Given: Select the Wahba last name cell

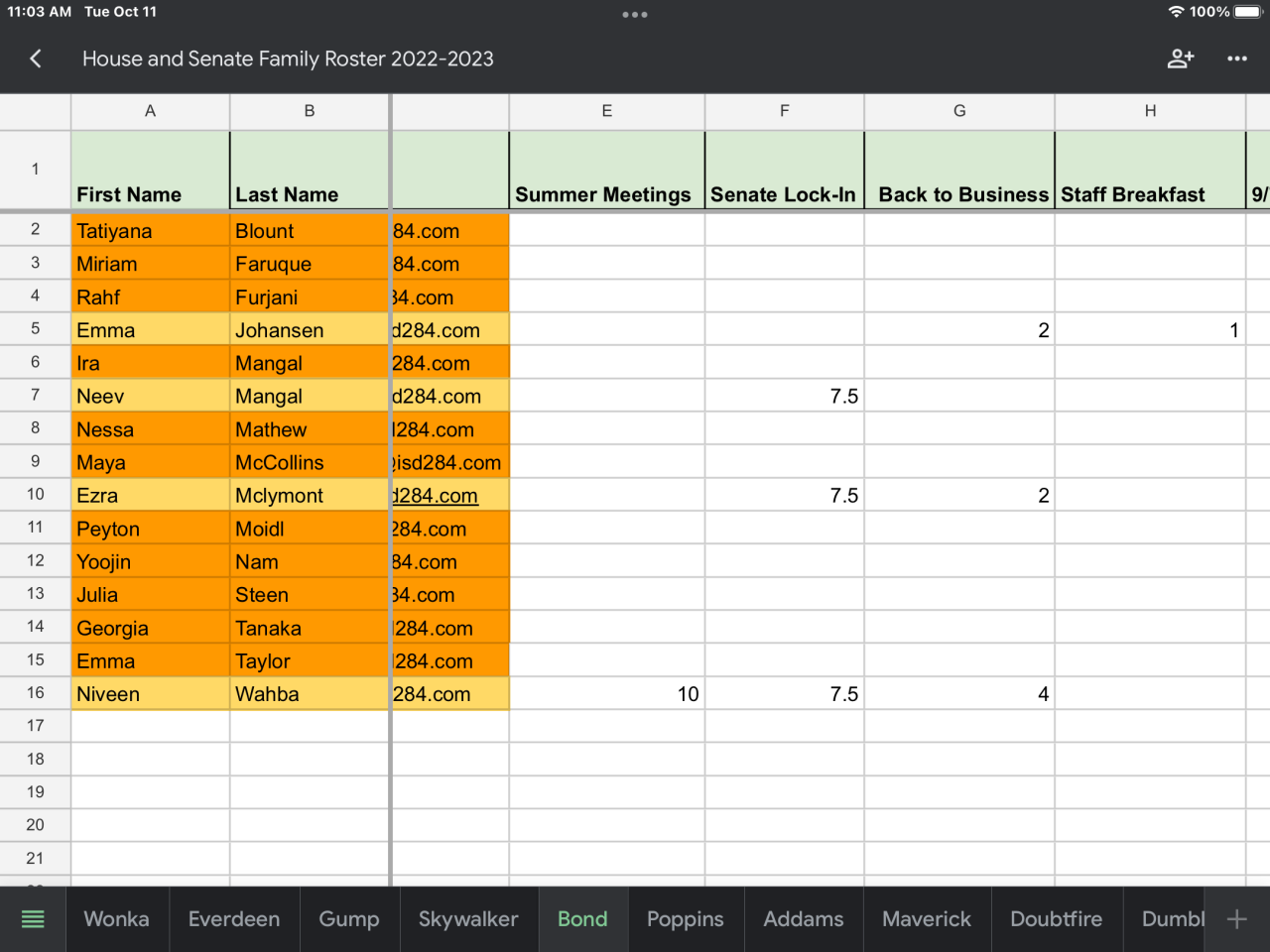Looking at the screenshot, I should [x=310, y=693].
